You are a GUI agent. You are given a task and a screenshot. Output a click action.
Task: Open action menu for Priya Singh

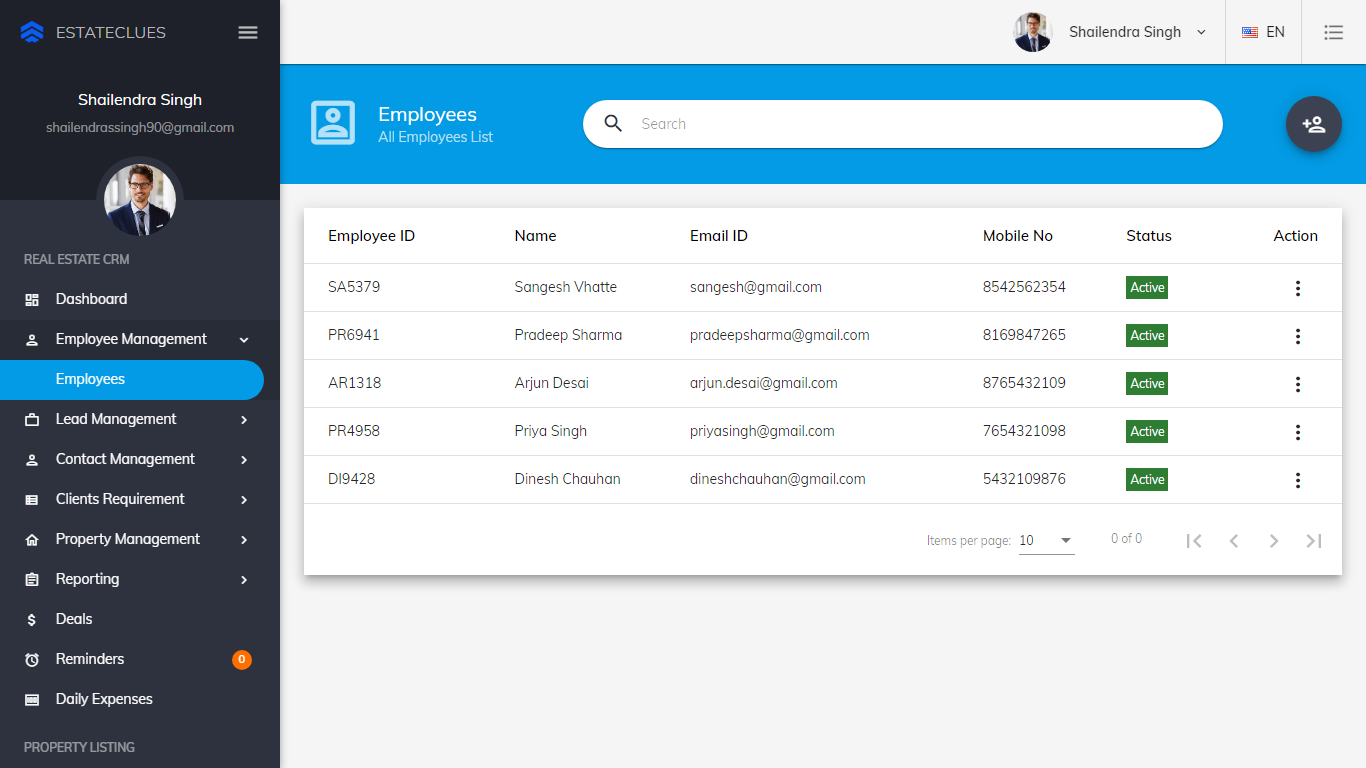point(1297,432)
